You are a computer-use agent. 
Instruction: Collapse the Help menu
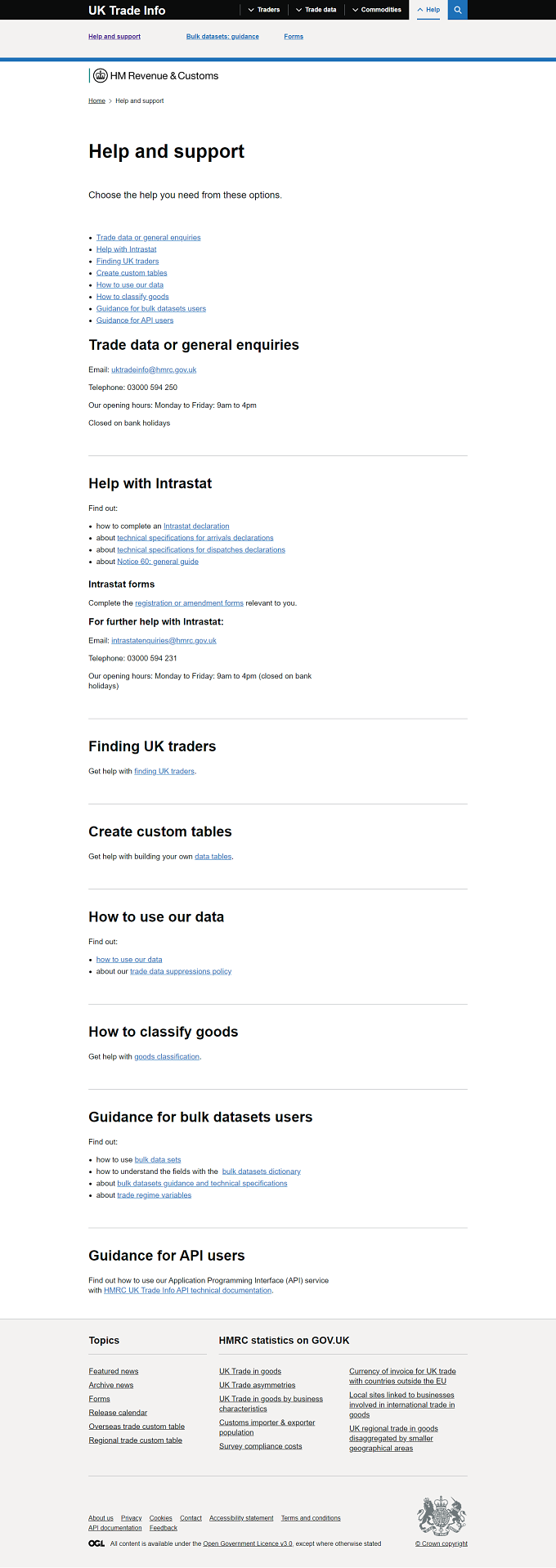tap(428, 10)
